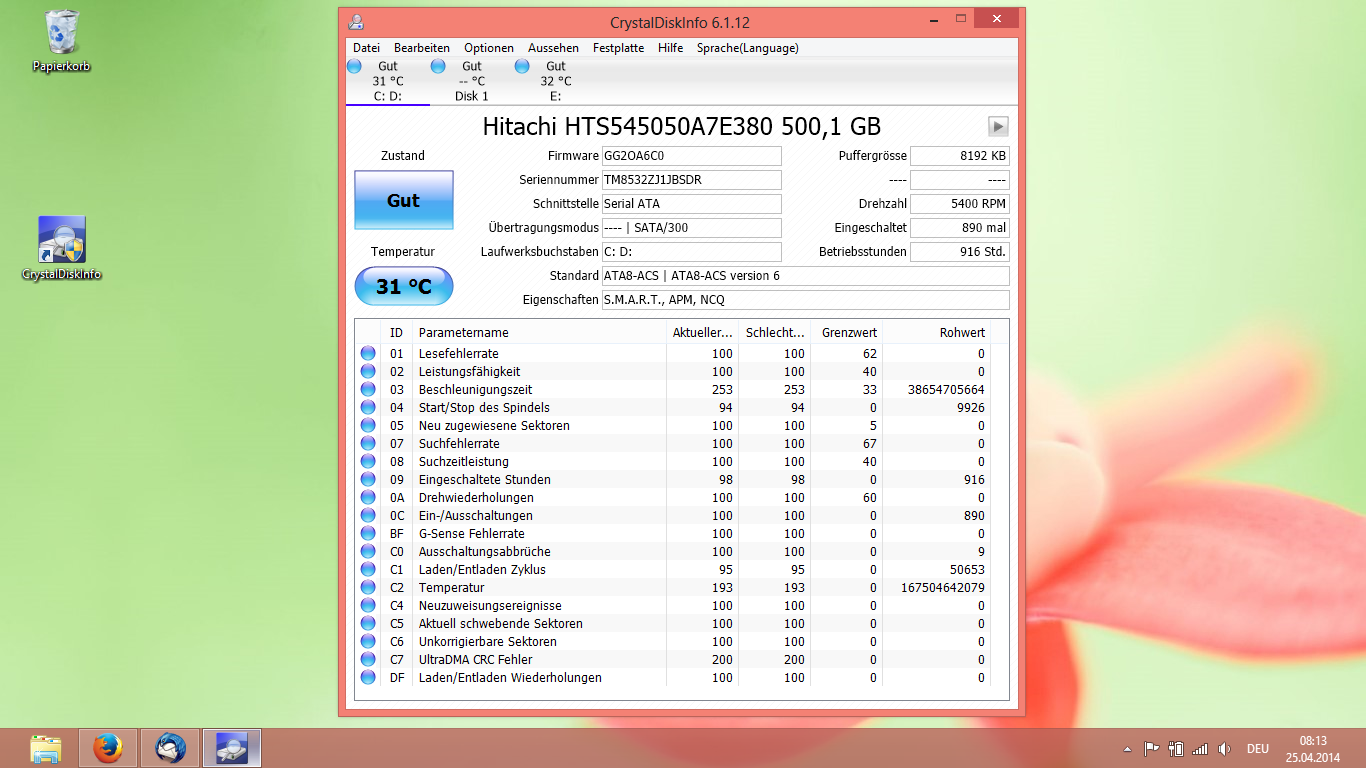The height and width of the screenshot is (768, 1366).
Task: Click the Rohwert column header
Action: tap(937, 332)
